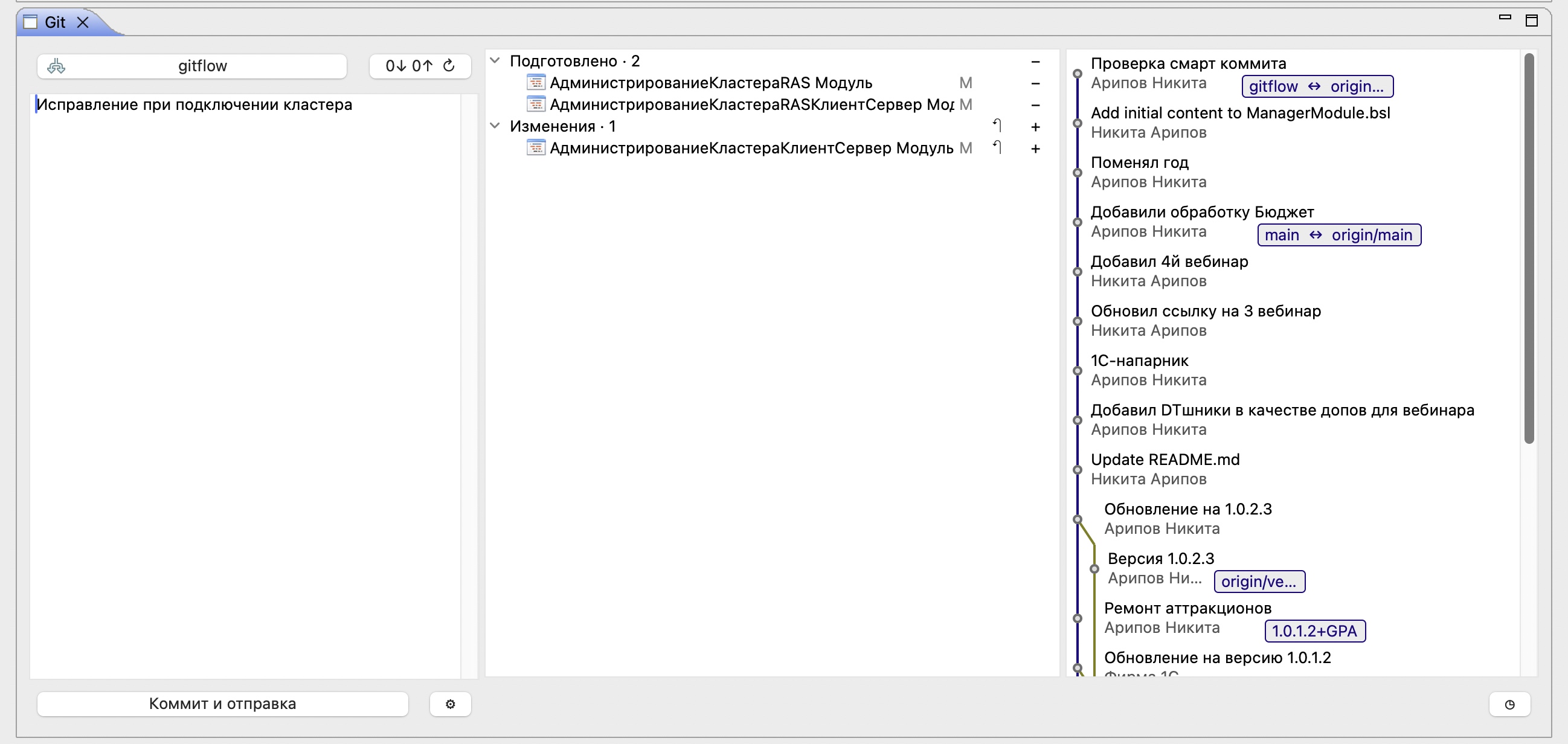
Task: Click the Коммит и отправка button
Action: (222, 704)
